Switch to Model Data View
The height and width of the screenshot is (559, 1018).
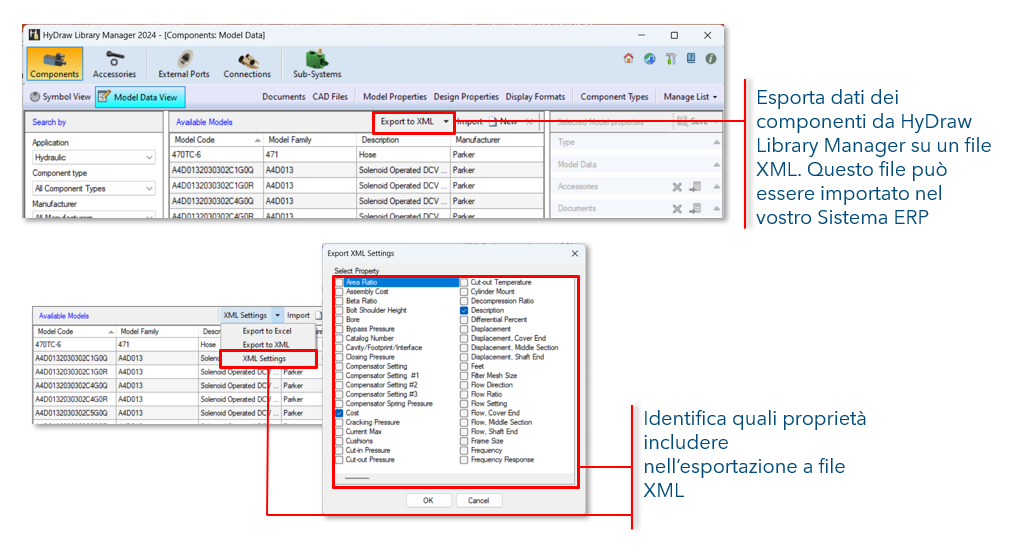pyautogui.click(x=140, y=97)
